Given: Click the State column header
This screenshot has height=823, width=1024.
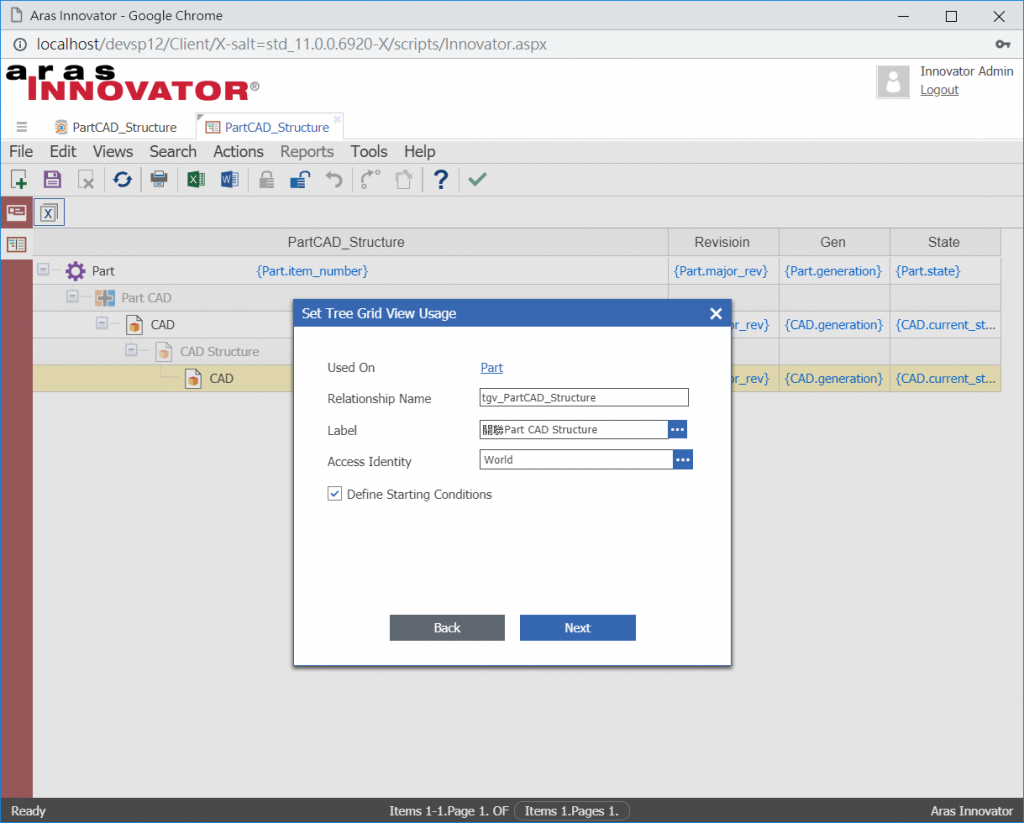Looking at the screenshot, I should pos(945,242).
